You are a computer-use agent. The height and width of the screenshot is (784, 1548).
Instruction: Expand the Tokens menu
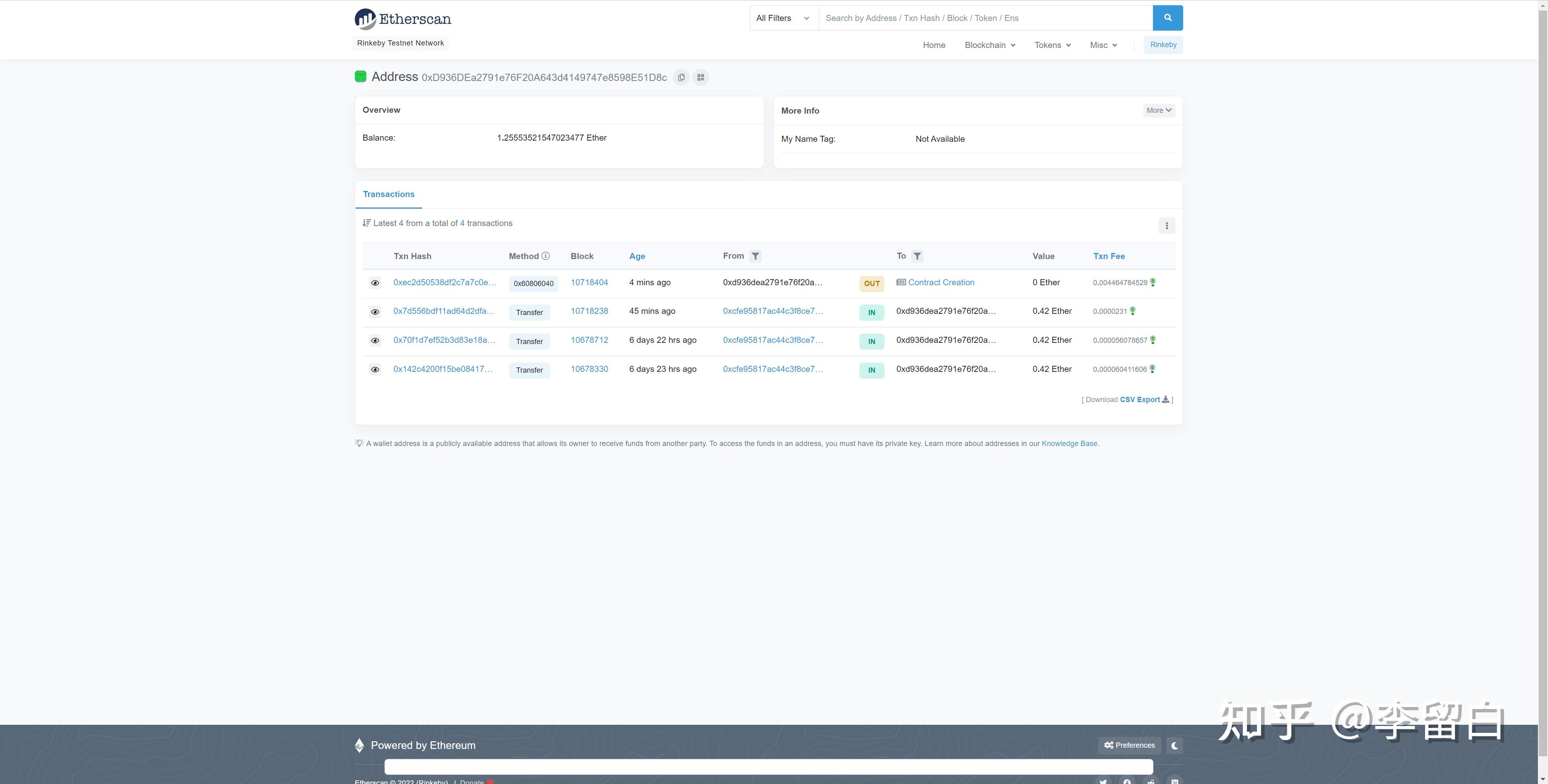pyautogui.click(x=1052, y=45)
